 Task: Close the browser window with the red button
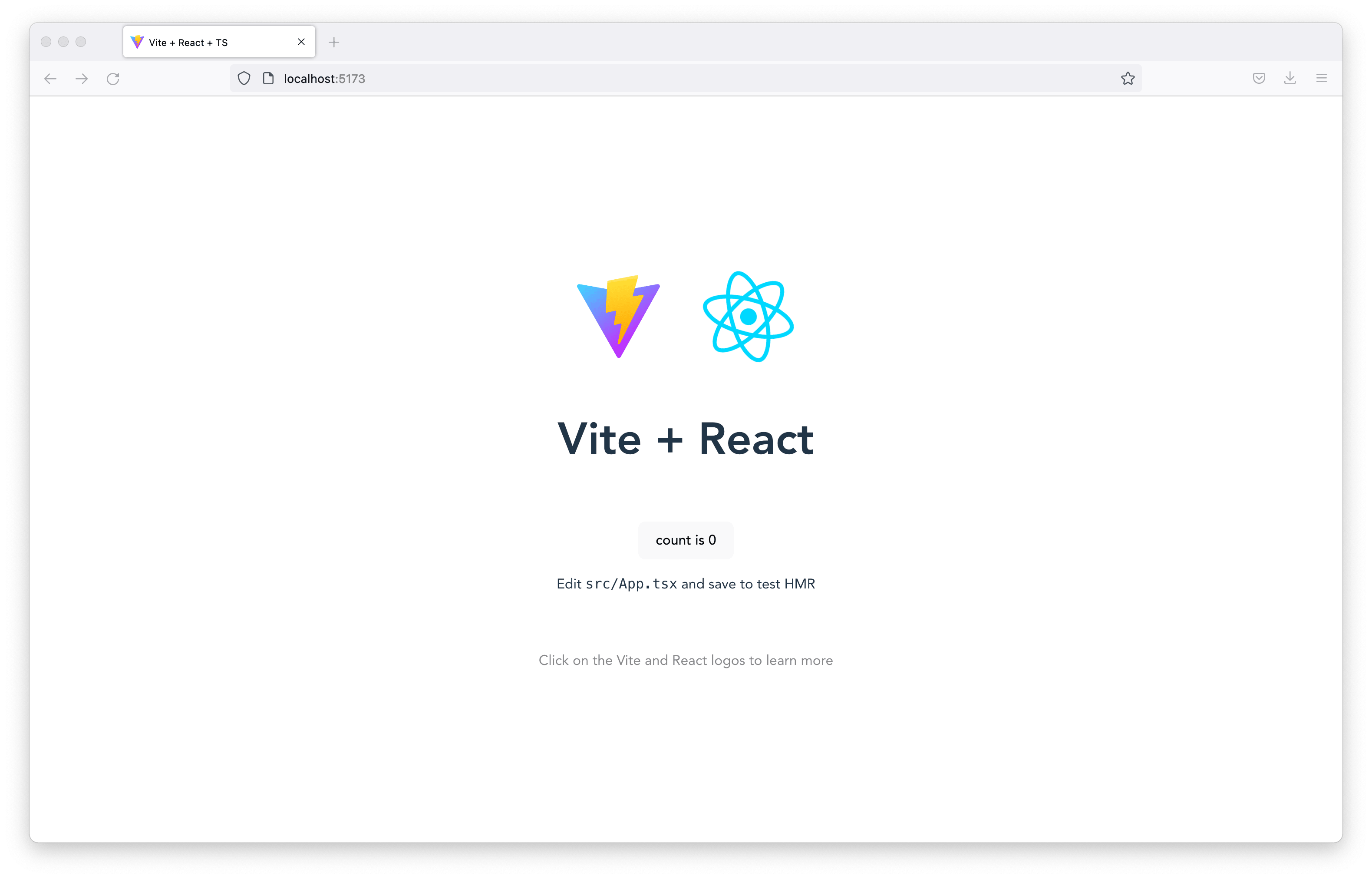(46, 42)
